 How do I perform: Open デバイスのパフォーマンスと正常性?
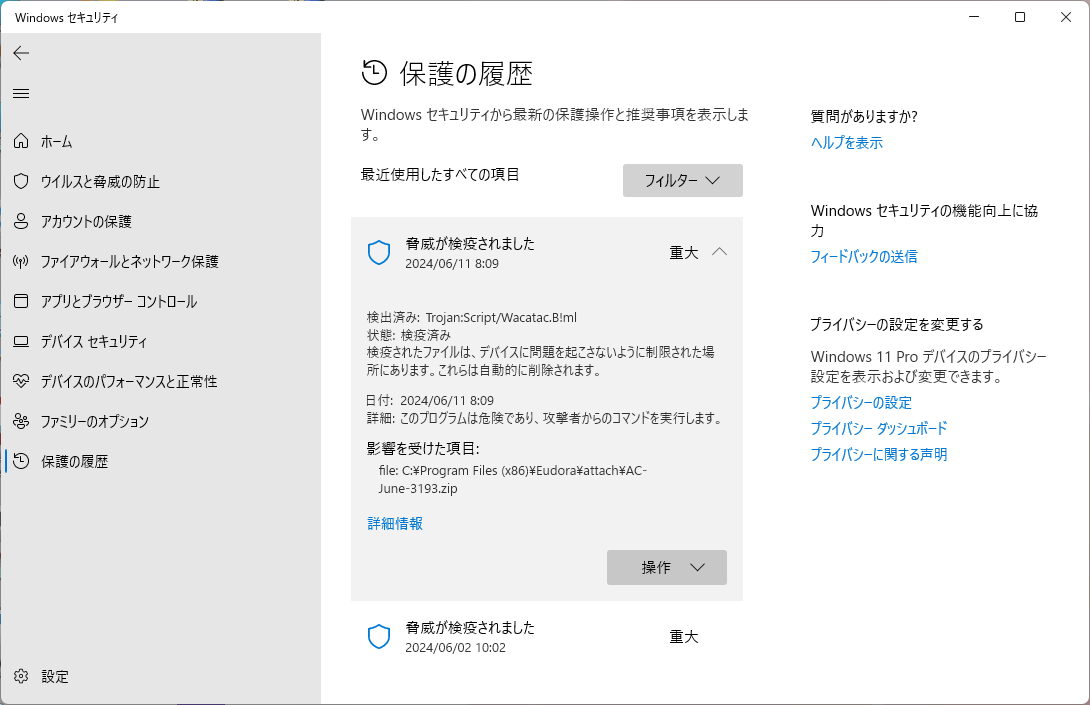coord(161,381)
